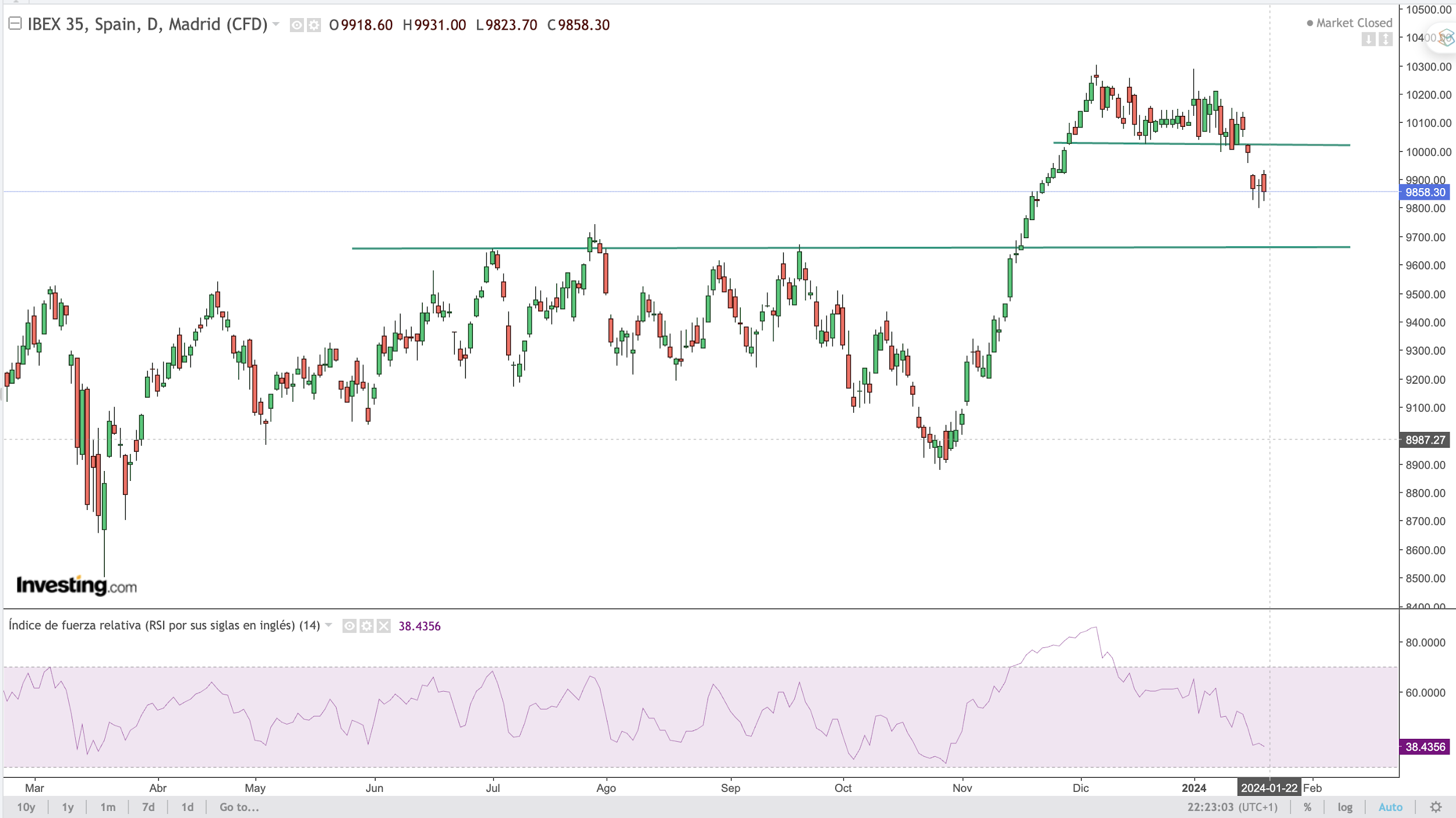Hide the RSI indicator with eye icon
Viewport: 1456px width, 818px height.
tap(349, 626)
